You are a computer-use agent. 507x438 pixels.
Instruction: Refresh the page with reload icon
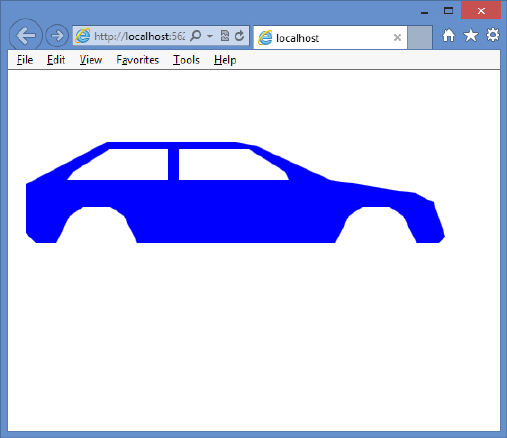pyautogui.click(x=239, y=35)
